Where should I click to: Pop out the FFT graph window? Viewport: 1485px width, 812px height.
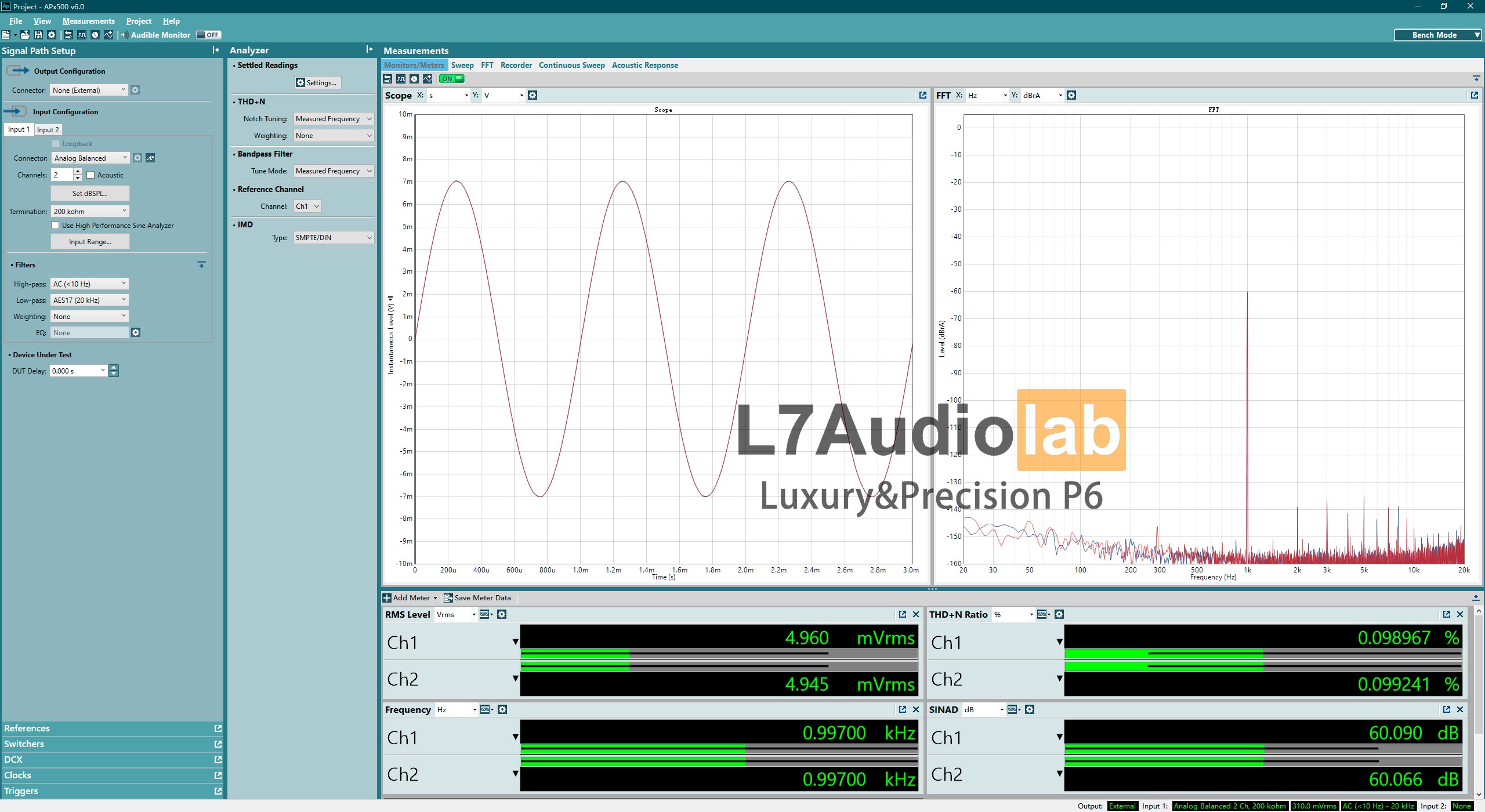point(1475,95)
